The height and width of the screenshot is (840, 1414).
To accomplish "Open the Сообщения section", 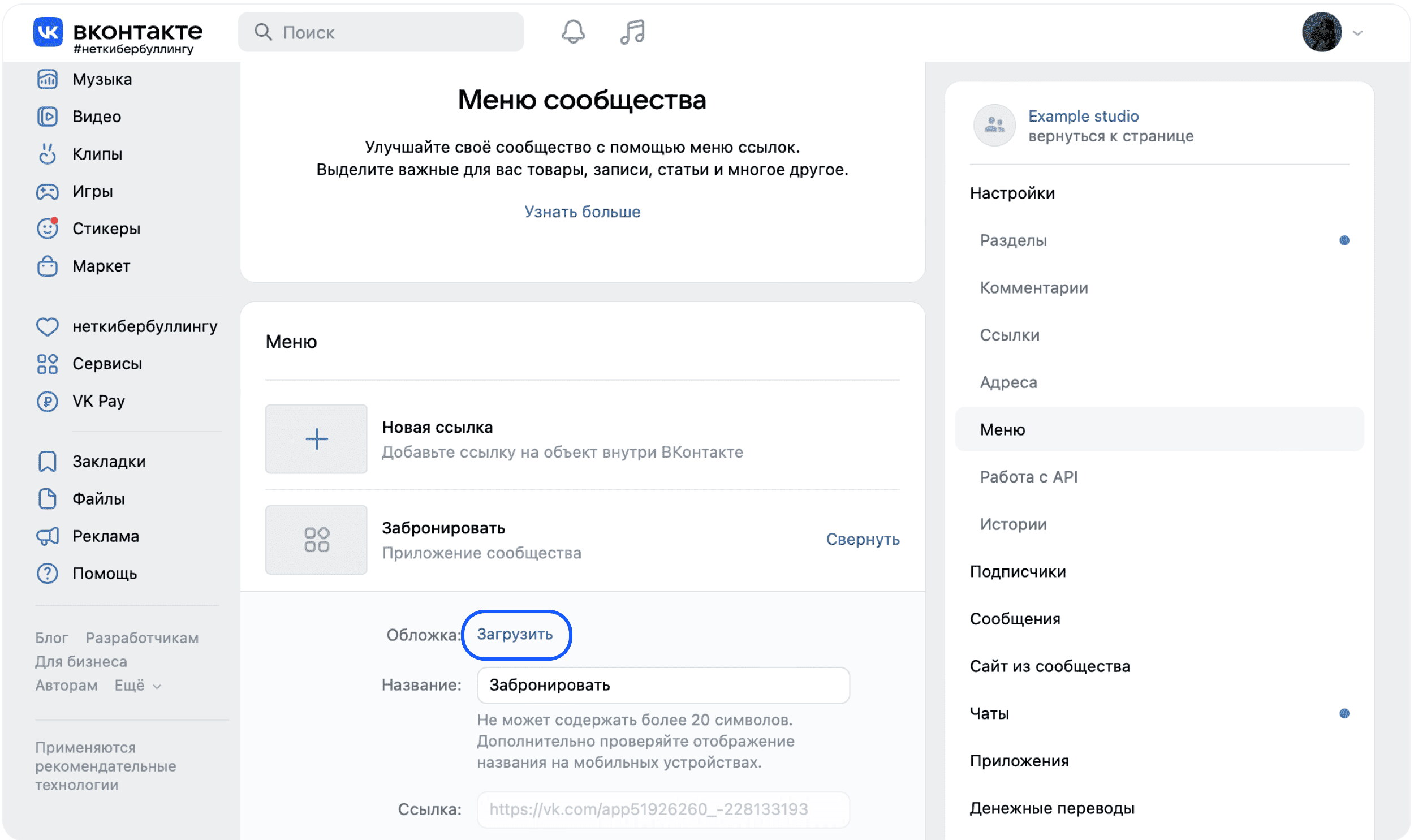I will [1015, 619].
